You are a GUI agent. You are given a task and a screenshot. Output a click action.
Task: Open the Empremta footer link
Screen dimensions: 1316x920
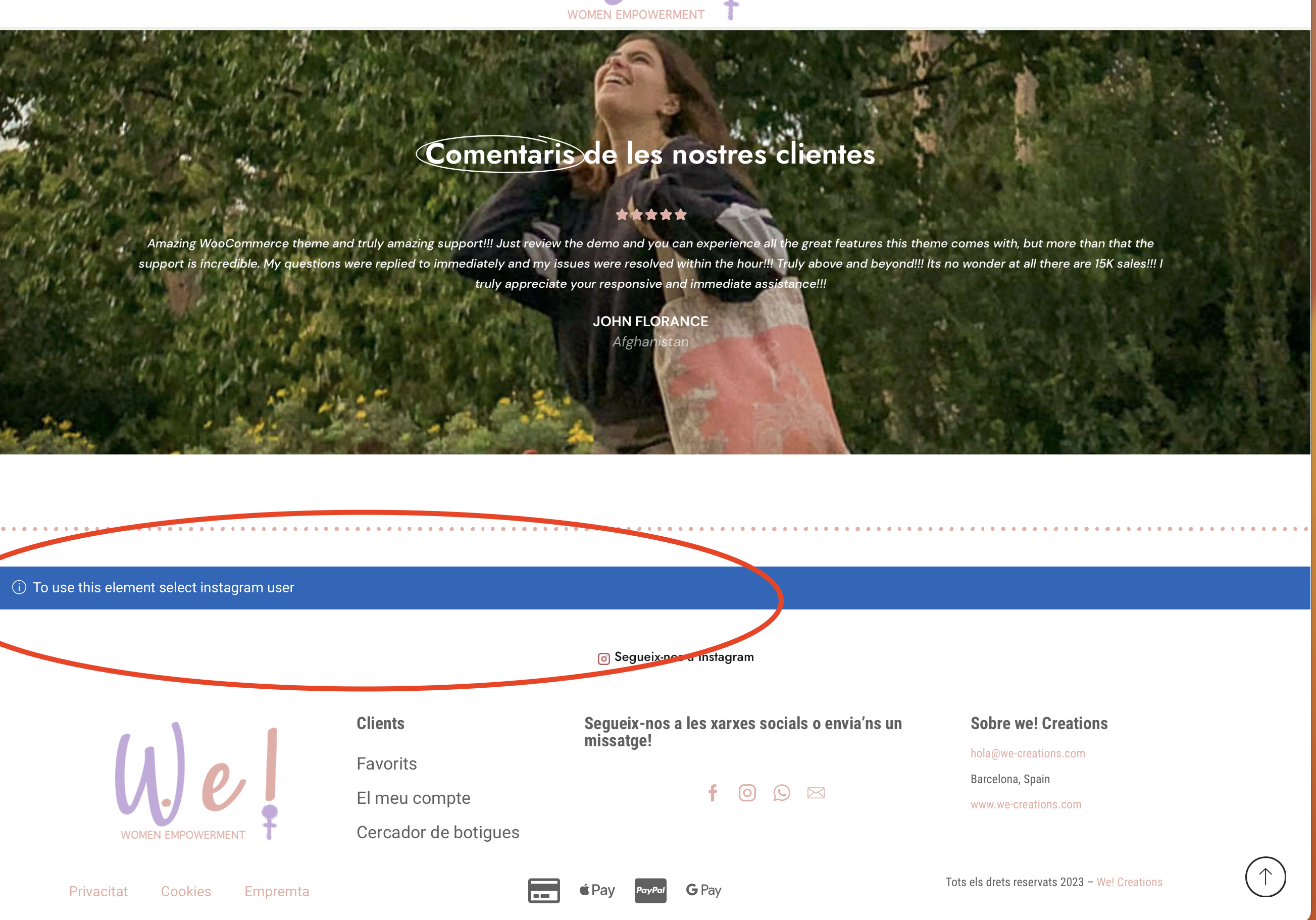point(276,891)
